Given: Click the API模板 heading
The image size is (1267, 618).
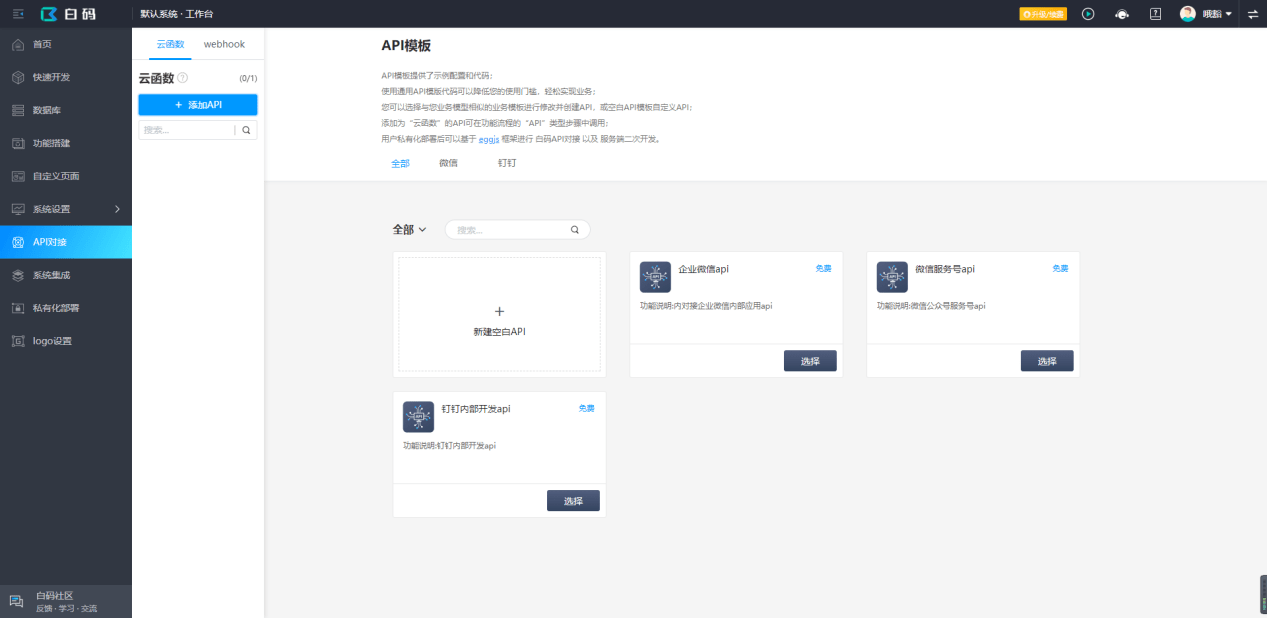Looking at the screenshot, I should click(407, 46).
